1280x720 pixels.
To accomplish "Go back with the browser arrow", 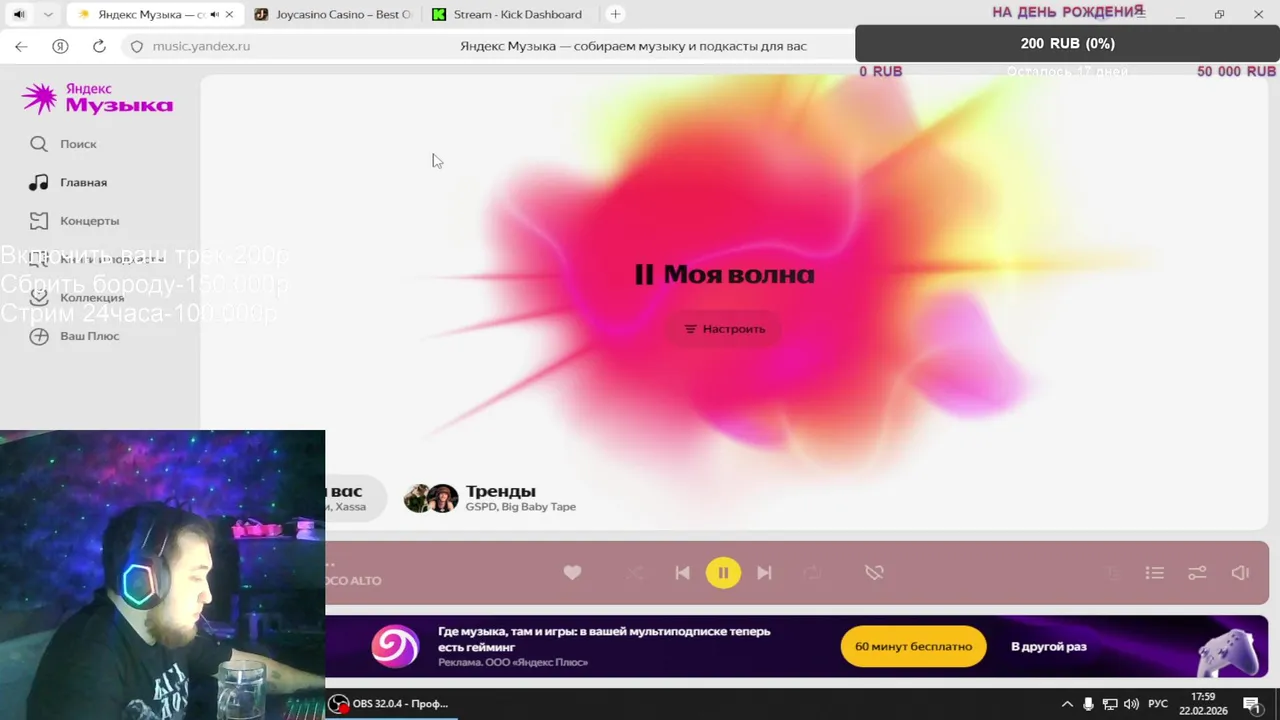I will 21,46.
